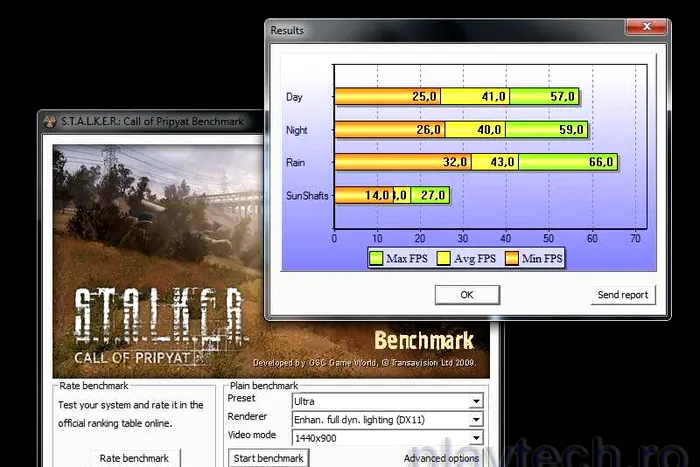700x467 pixels.
Task: Click the 70 axis label on chart
Action: coord(635,238)
